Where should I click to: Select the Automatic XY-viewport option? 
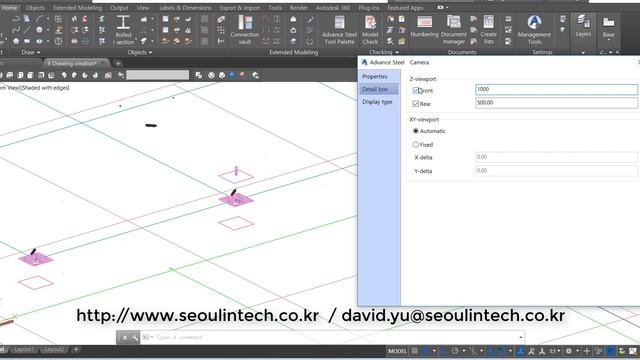pos(416,131)
